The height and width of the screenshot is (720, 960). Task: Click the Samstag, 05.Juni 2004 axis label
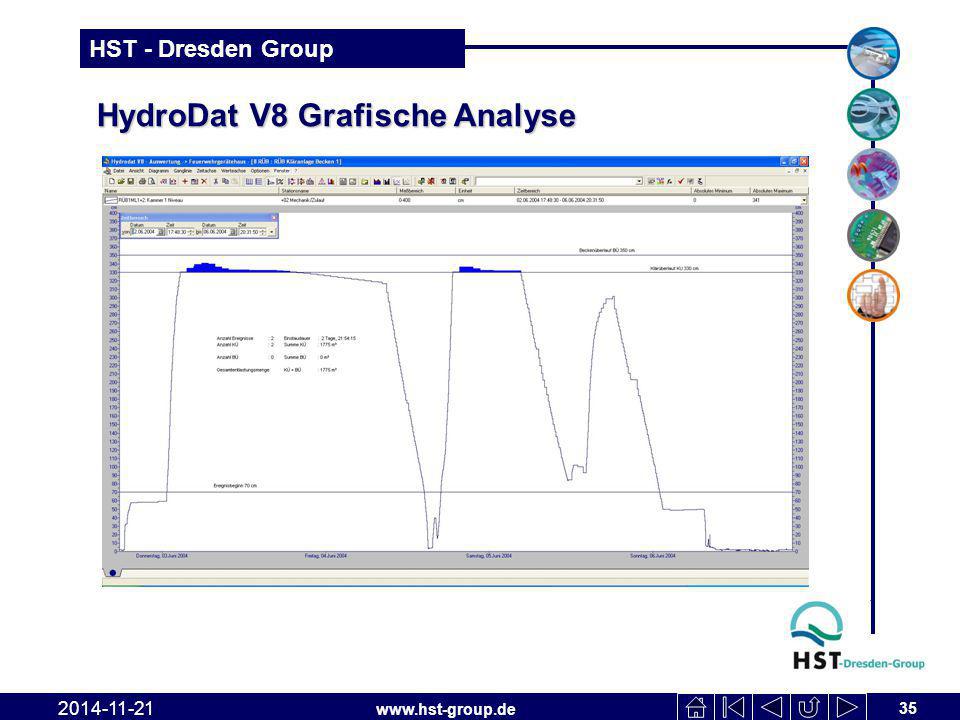489,556
